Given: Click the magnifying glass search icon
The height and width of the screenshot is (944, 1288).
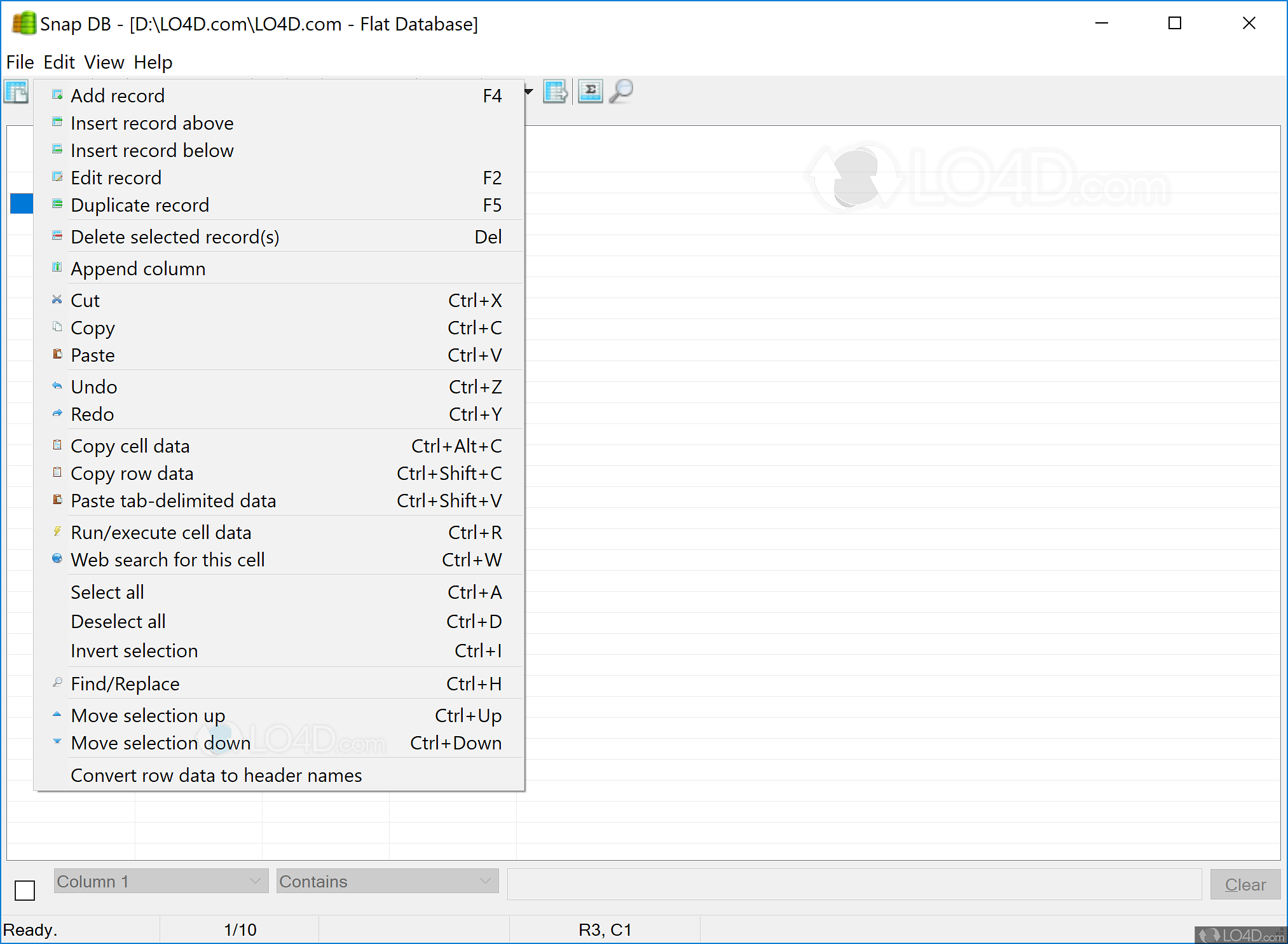Looking at the screenshot, I should click(621, 92).
